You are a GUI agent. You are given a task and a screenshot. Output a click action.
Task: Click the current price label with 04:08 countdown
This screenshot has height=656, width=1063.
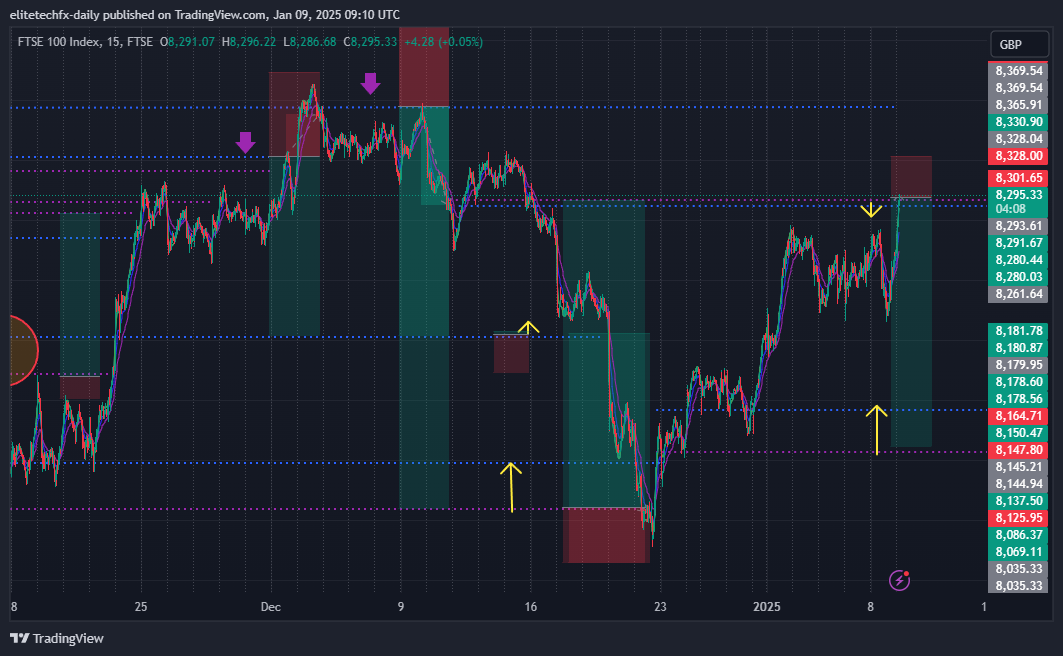[x=1018, y=202]
